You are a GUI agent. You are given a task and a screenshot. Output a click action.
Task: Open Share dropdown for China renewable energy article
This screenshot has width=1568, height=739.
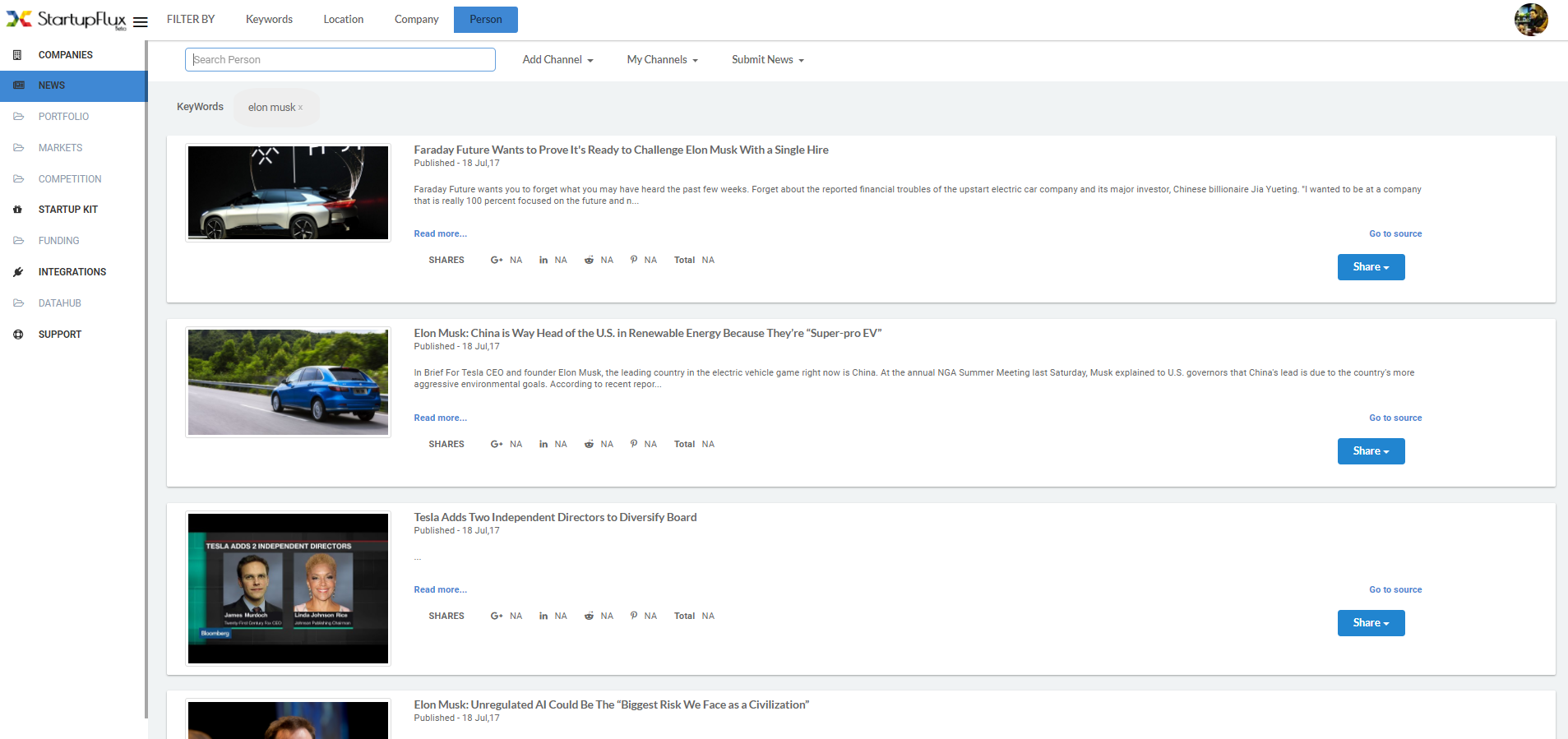coord(1371,451)
